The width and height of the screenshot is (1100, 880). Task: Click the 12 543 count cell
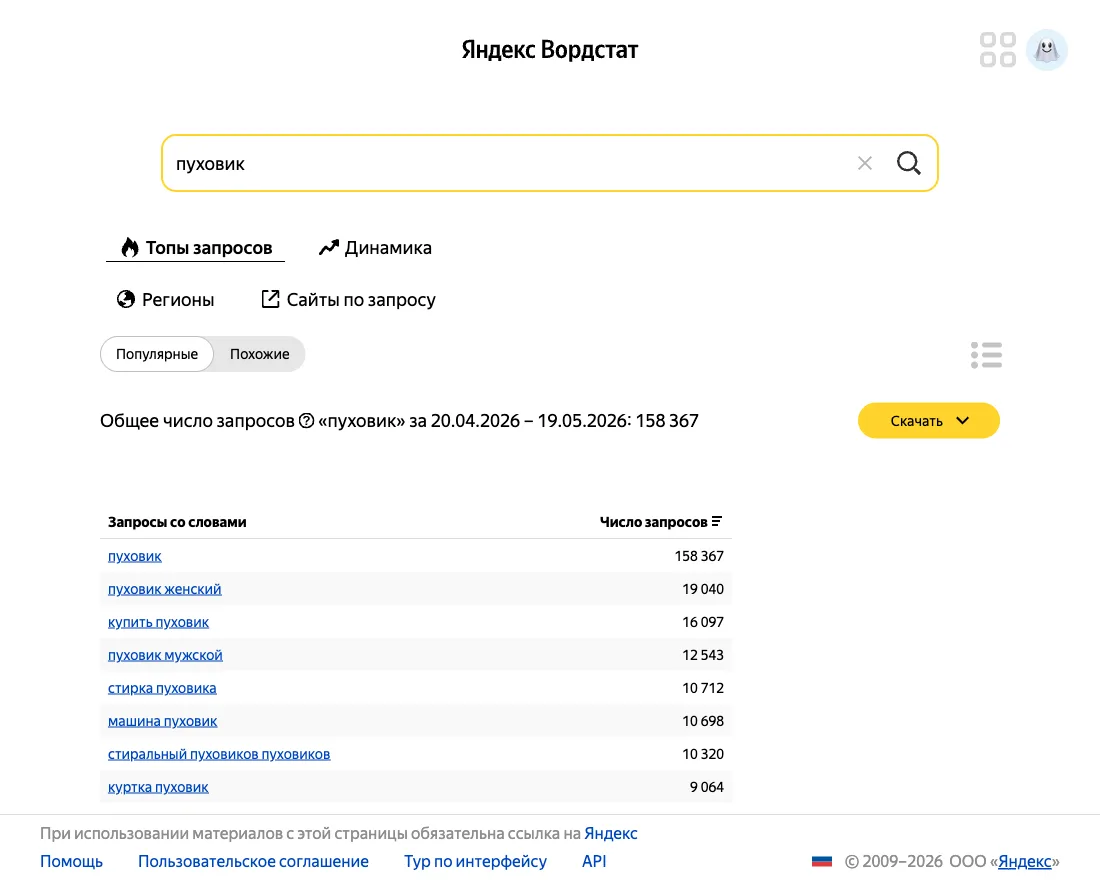pyautogui.click(x=703, y=655)
